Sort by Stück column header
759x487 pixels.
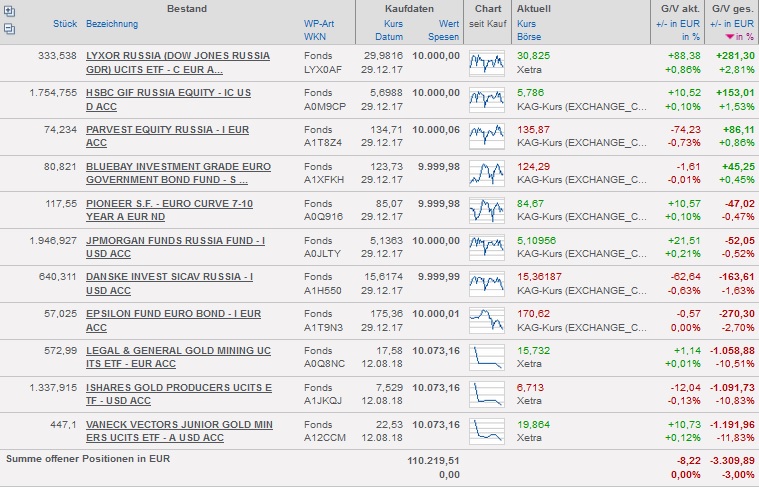[x=65, y=24]
